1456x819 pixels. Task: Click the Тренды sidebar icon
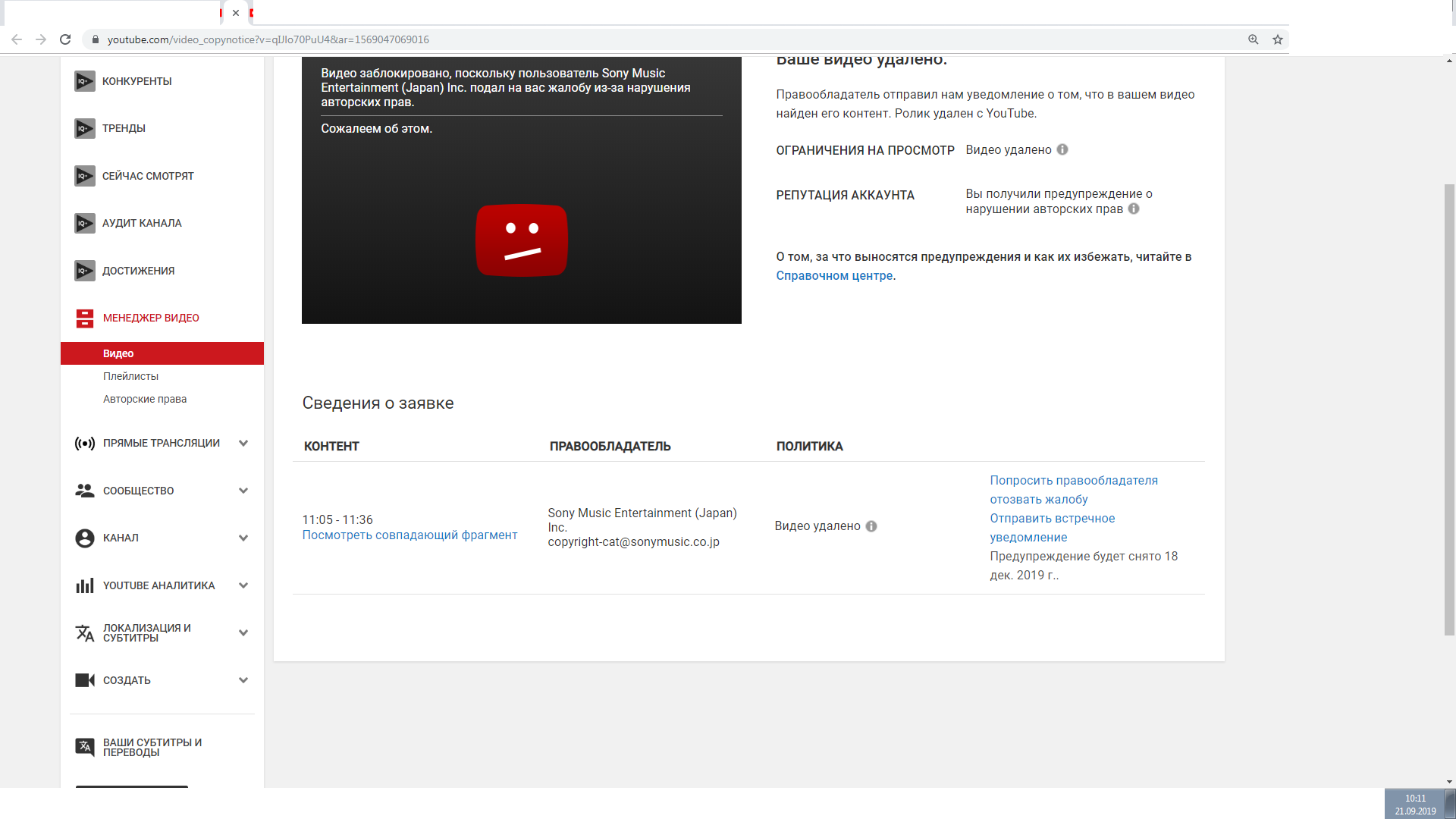[85, 128]
